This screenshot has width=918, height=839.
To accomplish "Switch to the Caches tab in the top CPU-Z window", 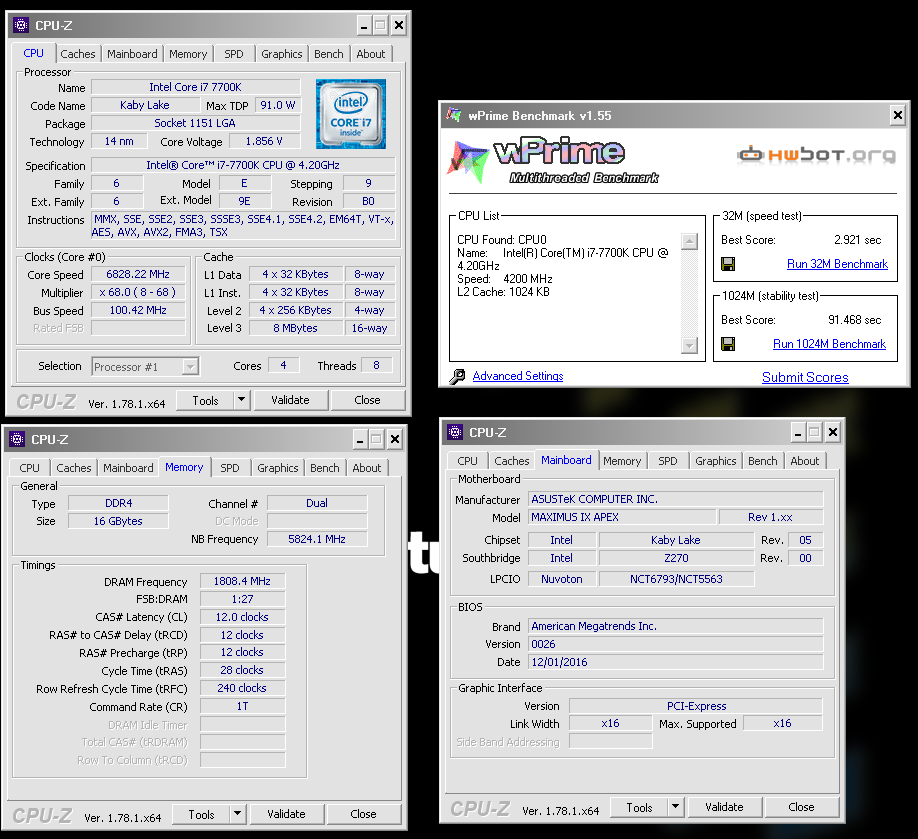I will (x=77, y=54).
